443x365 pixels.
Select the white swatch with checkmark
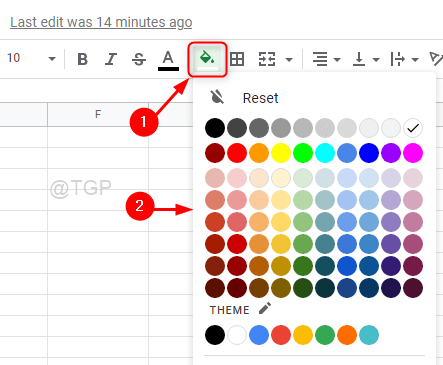pyautogui.click(x=413, y=128)
